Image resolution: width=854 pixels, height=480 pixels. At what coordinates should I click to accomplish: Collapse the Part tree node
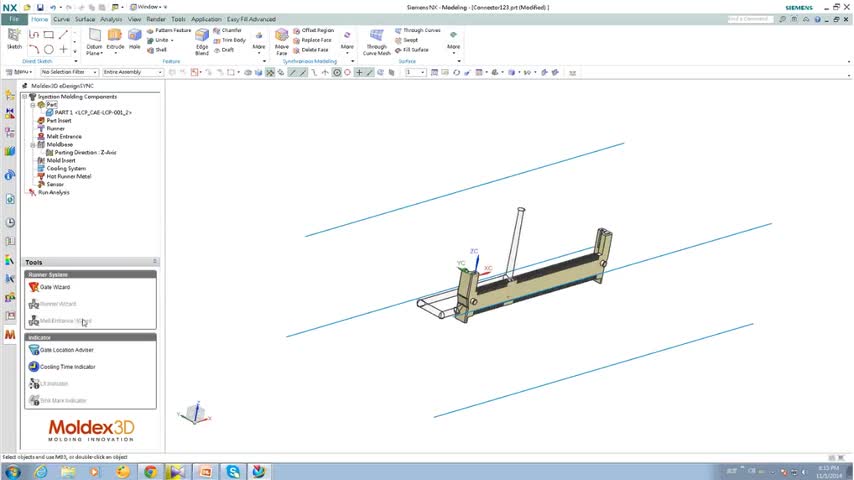tap(33, 105)
